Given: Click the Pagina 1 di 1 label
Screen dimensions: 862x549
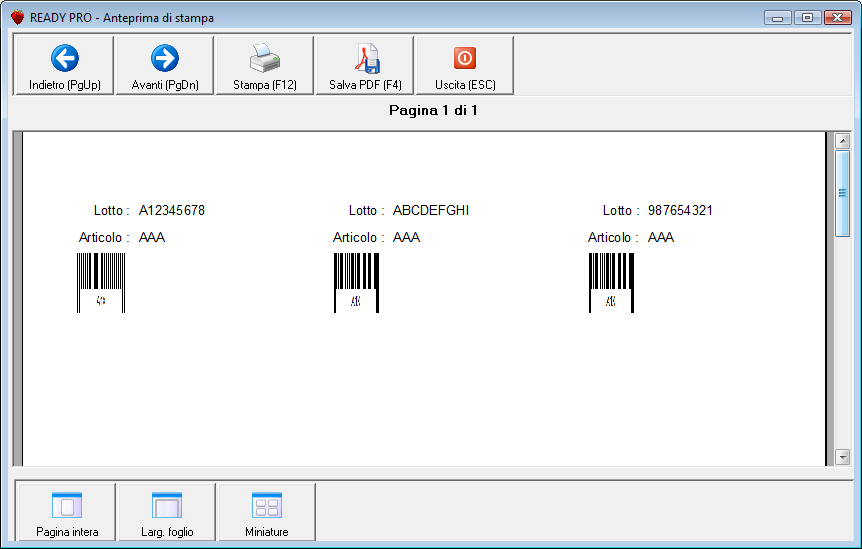Looking at the screenshot, I should 433,110.
